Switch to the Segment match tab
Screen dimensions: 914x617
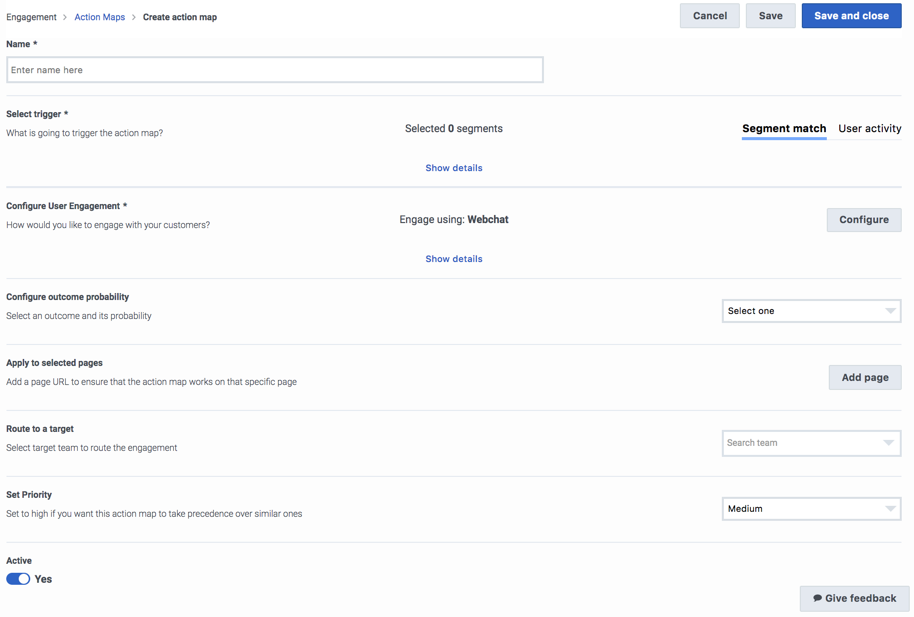point(784,128)
